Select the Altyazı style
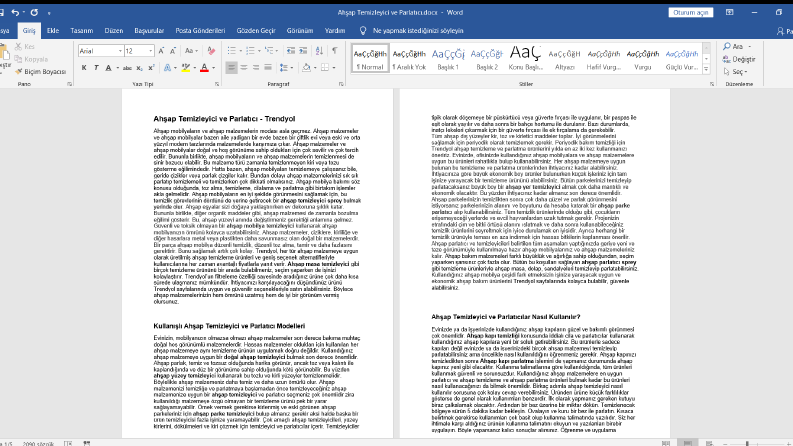 564,58
